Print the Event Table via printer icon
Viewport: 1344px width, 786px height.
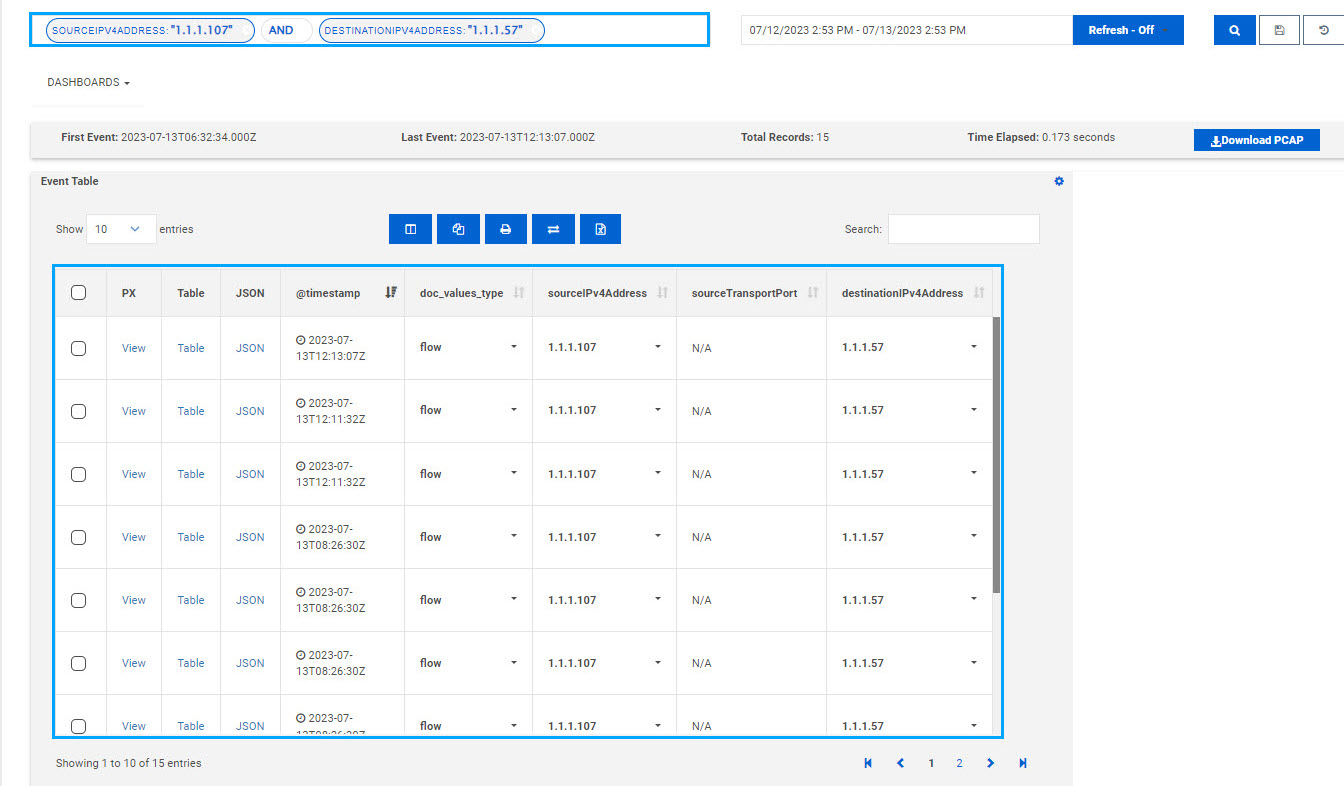(x=506, y=229)
